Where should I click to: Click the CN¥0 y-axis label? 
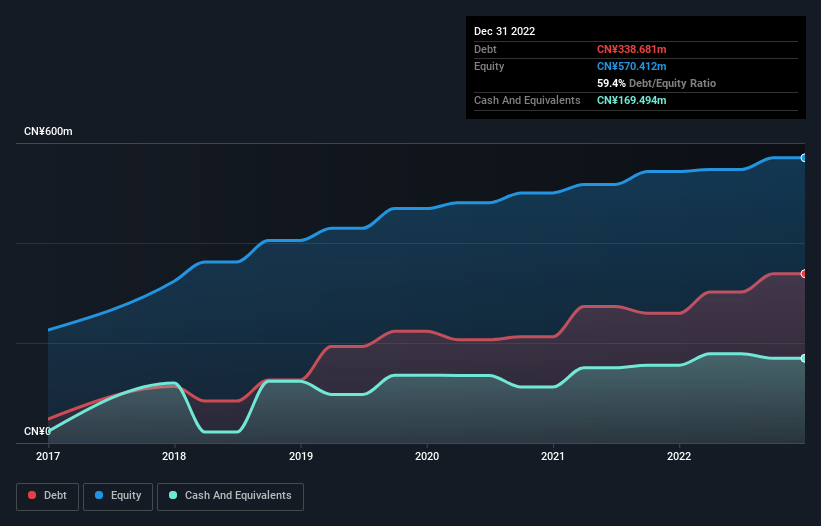pyautogui.click(x=37, y=431)
